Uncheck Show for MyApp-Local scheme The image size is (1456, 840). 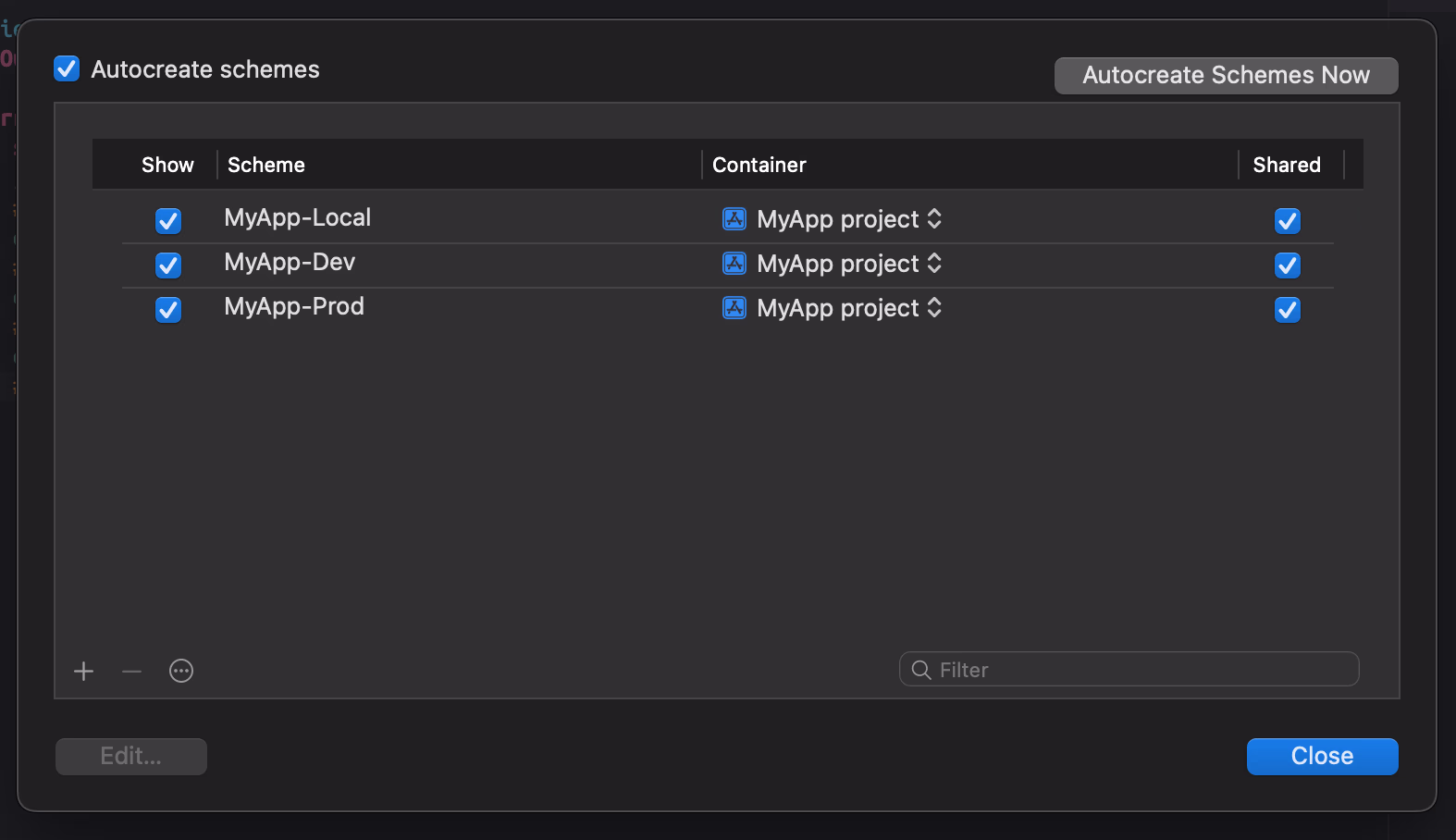pos(168,221)
